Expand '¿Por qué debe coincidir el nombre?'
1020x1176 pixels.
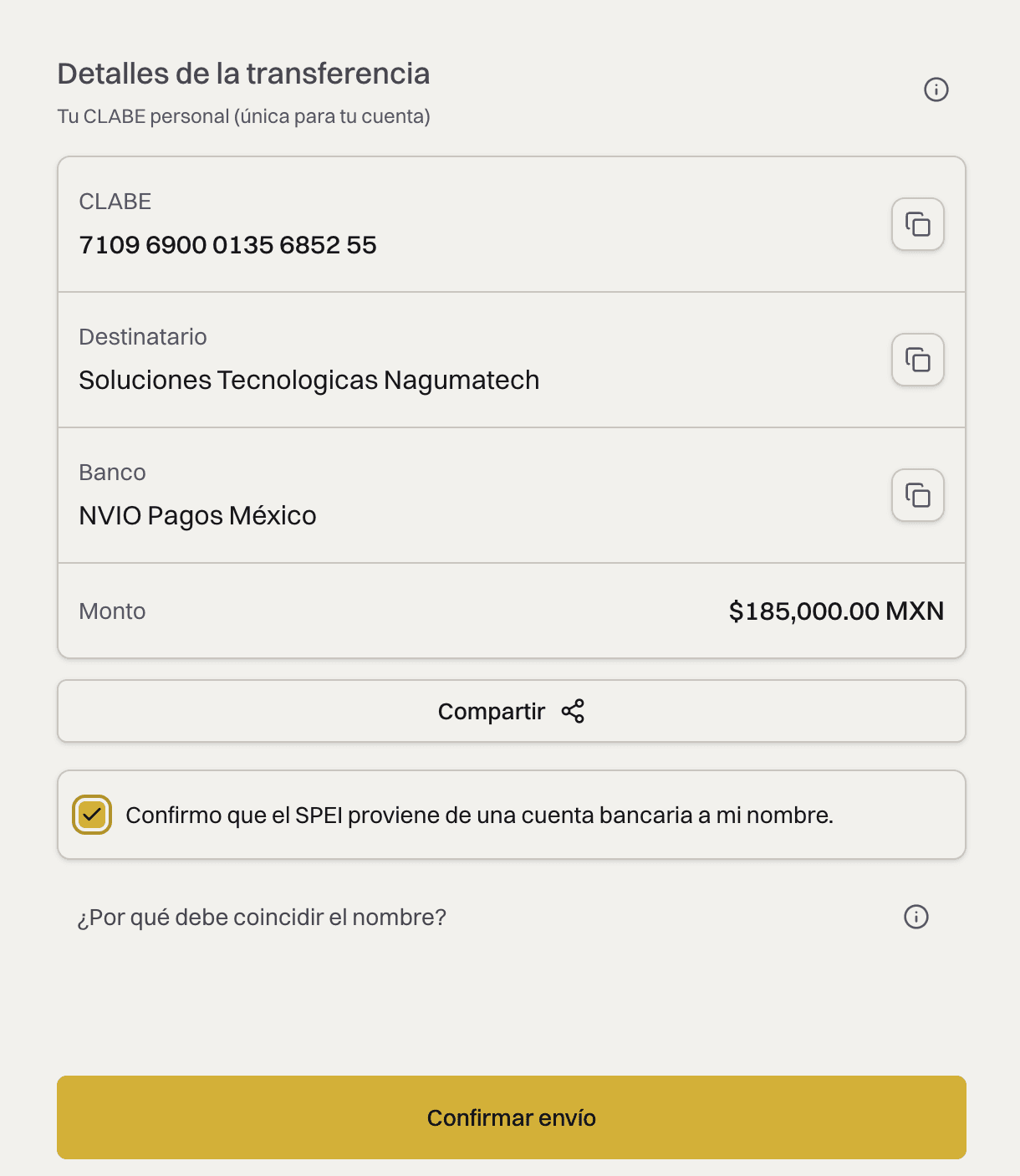click(262, 918)
